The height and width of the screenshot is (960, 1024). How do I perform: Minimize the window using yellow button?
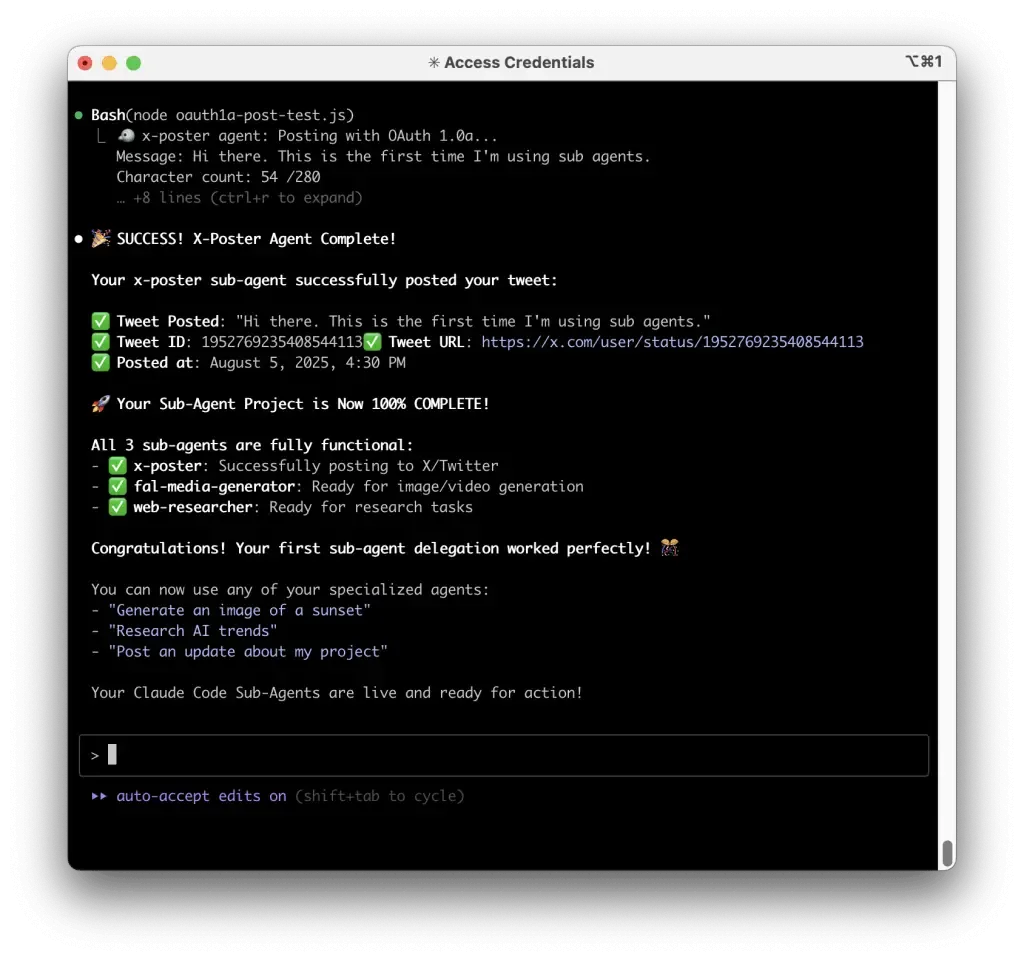click(109, 63)
